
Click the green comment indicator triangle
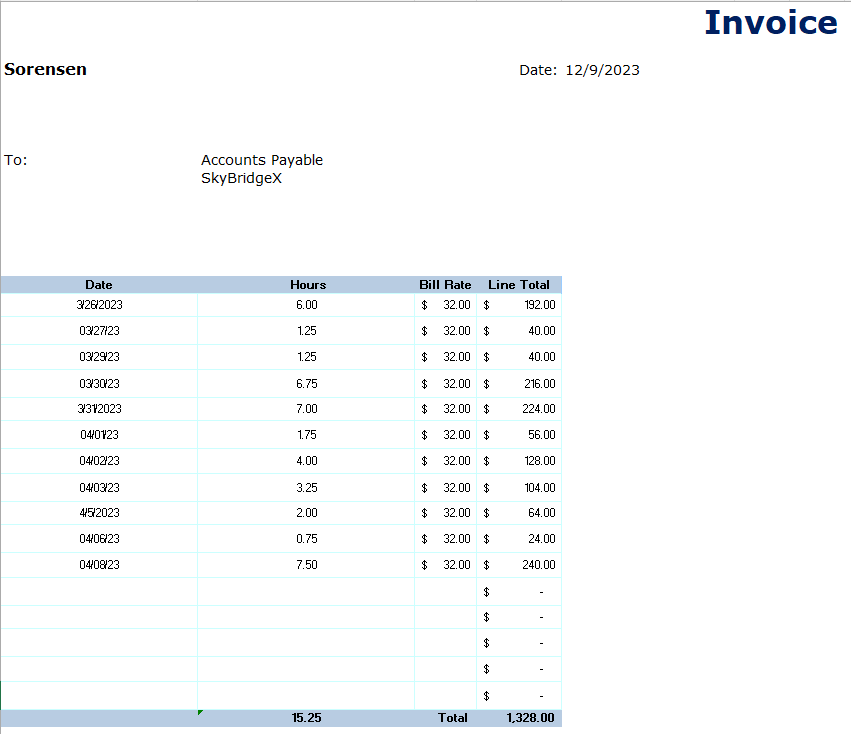tap(201, 712)
